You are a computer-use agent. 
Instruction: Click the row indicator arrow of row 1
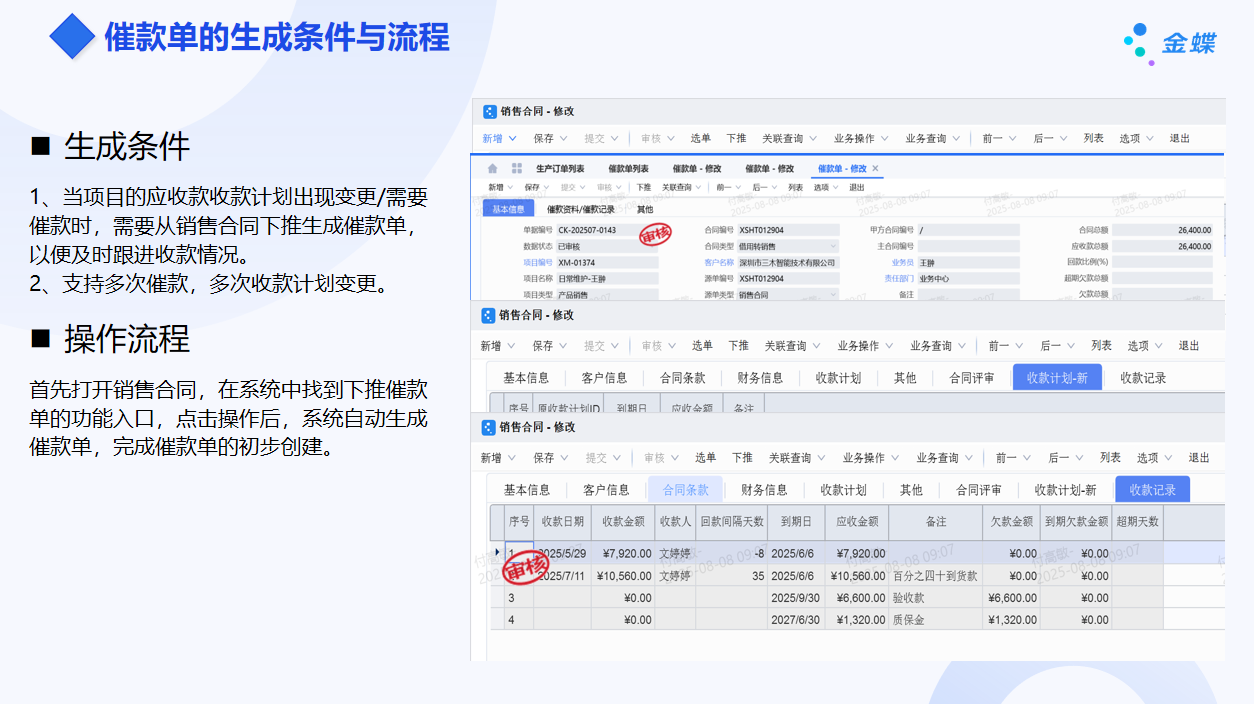click(x=497, y=553)
